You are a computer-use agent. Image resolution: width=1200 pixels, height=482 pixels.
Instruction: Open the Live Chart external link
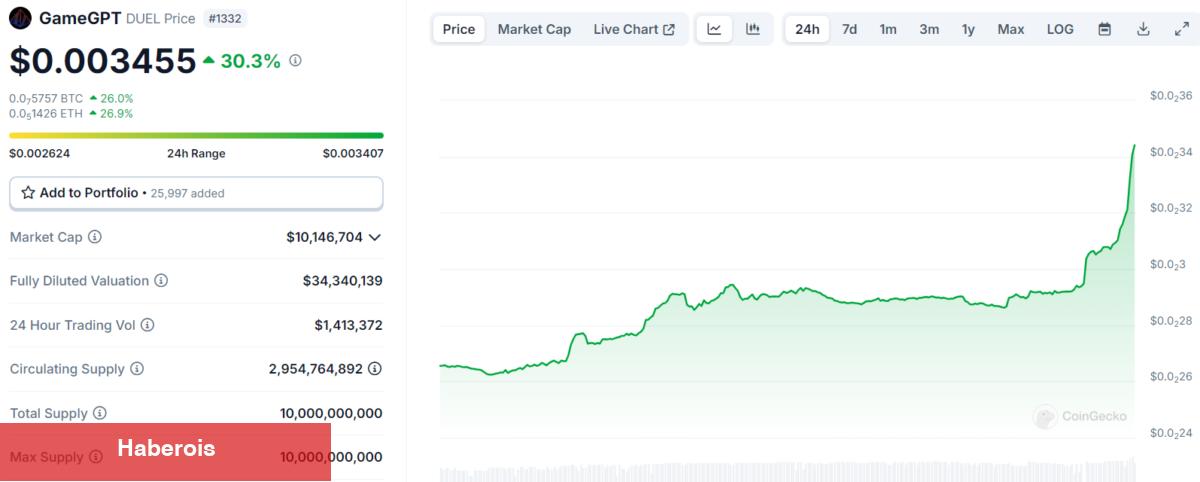(634, 29)
